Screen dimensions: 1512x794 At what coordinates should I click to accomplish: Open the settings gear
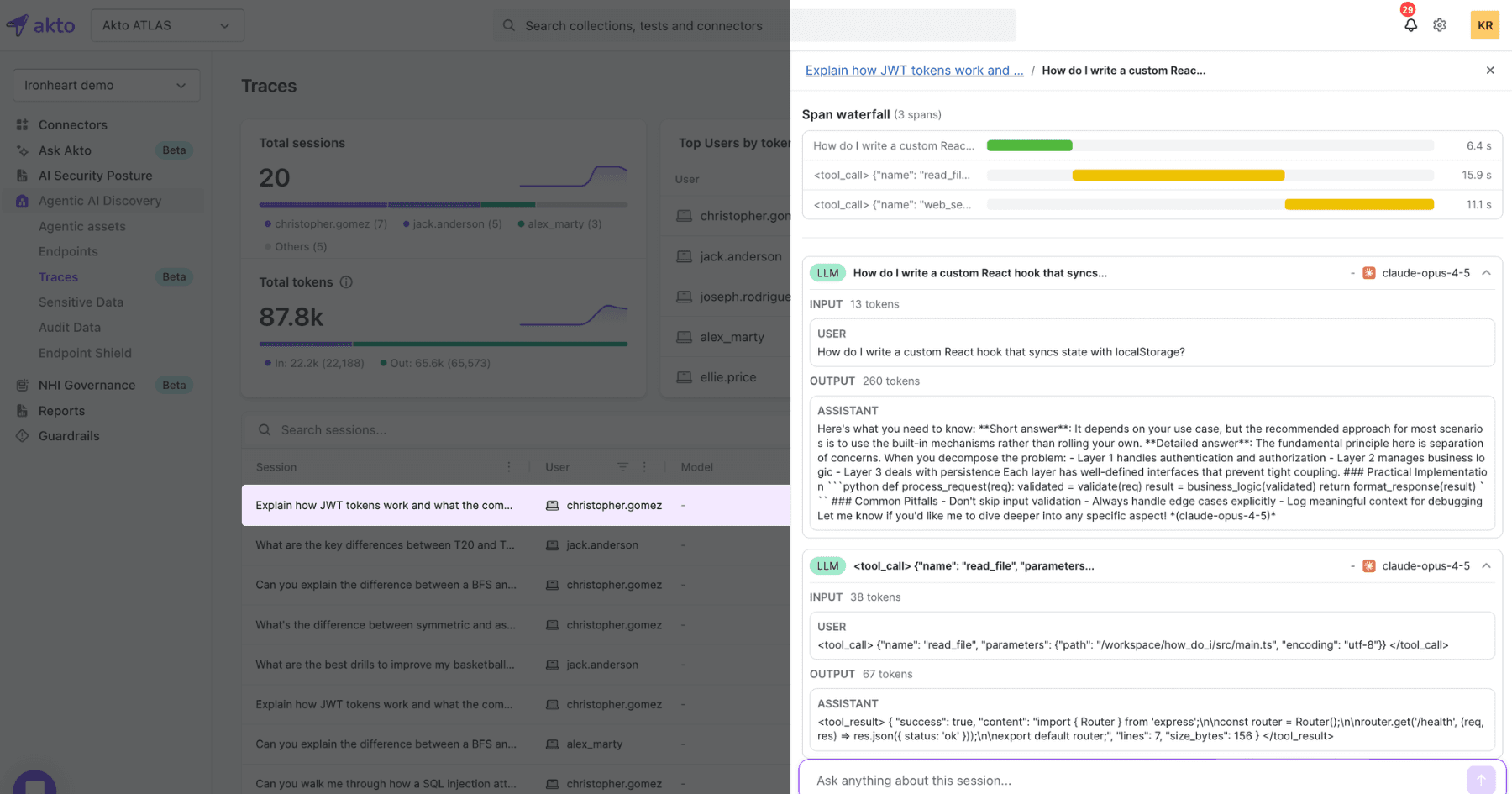[1440, 25]
